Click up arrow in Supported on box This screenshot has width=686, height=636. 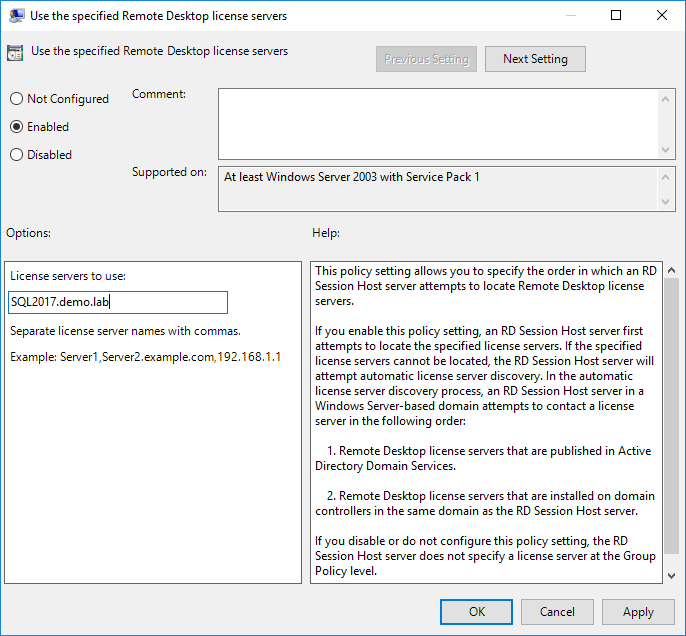667,176
